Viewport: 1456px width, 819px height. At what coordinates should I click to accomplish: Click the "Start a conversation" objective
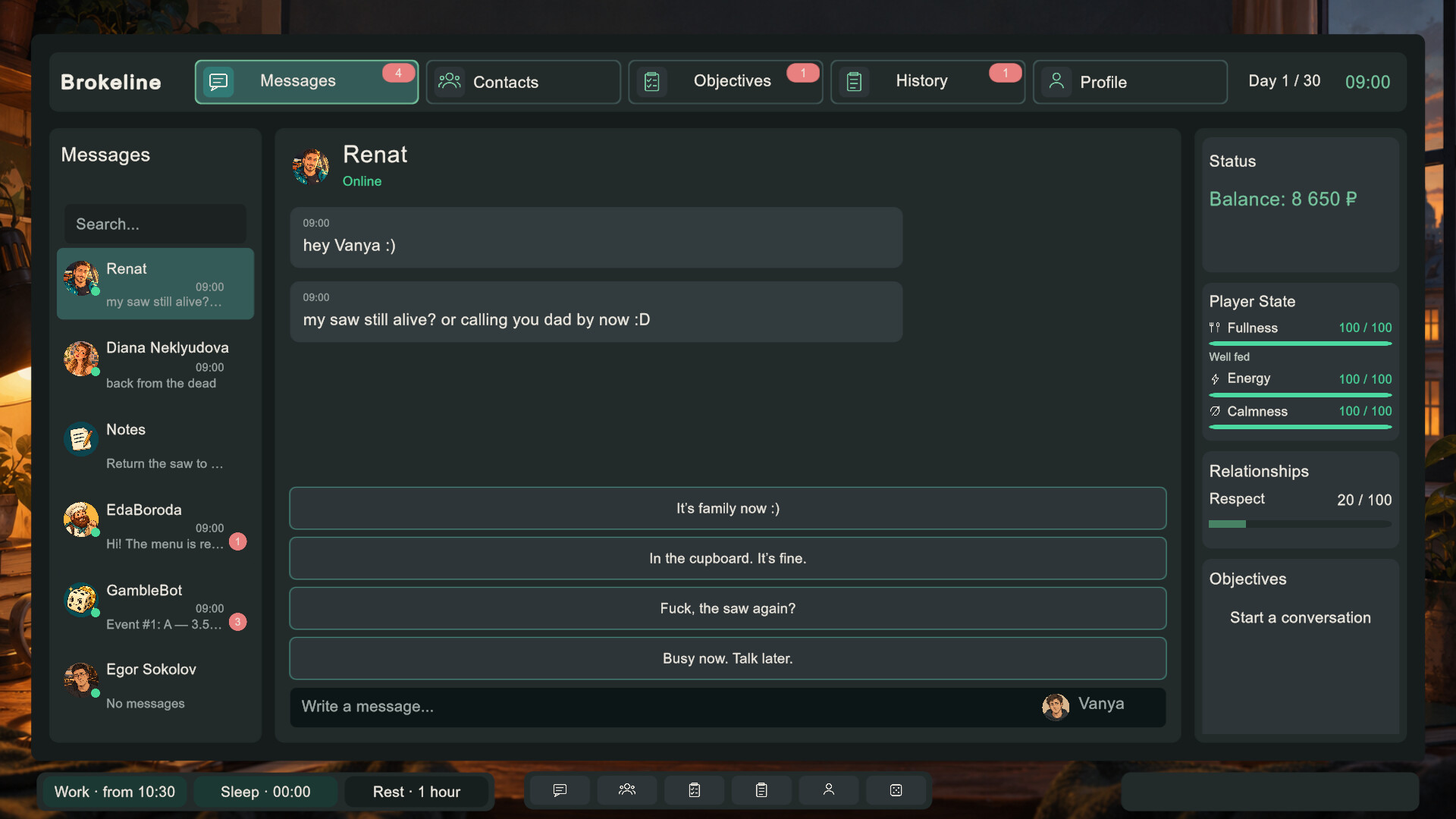[1300, 617]
